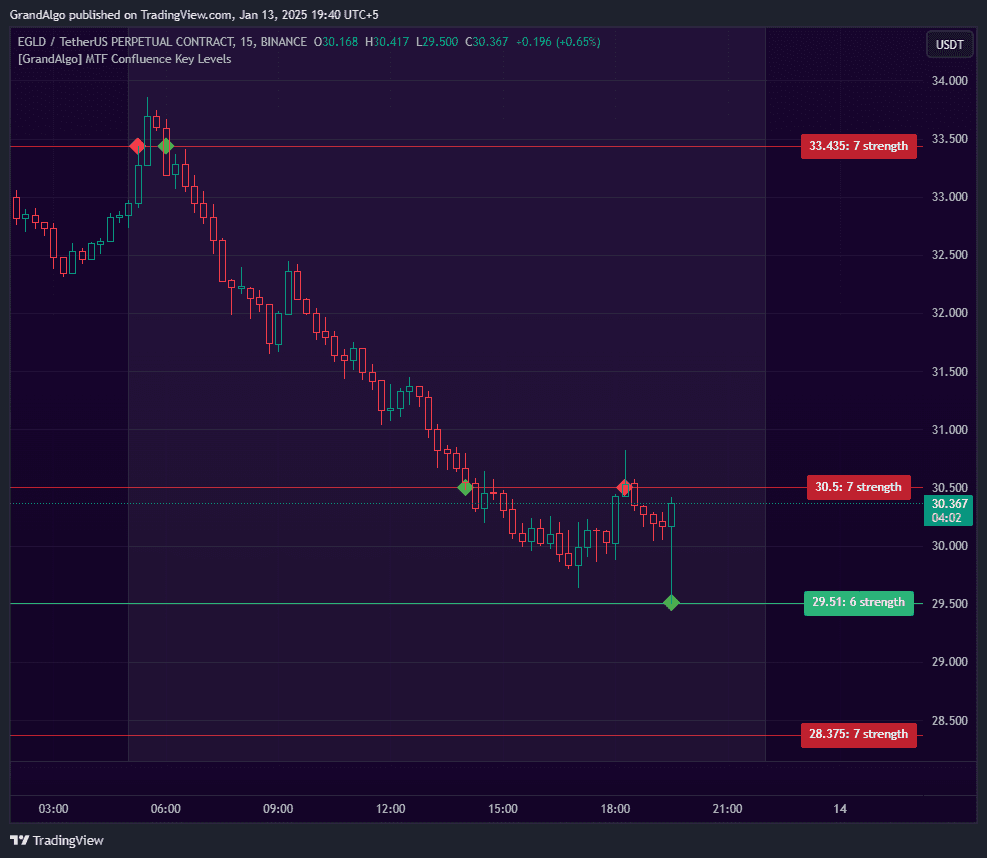
Task: Select the green diamond marker beside the red one at 33.435
Action: point(166,146)
